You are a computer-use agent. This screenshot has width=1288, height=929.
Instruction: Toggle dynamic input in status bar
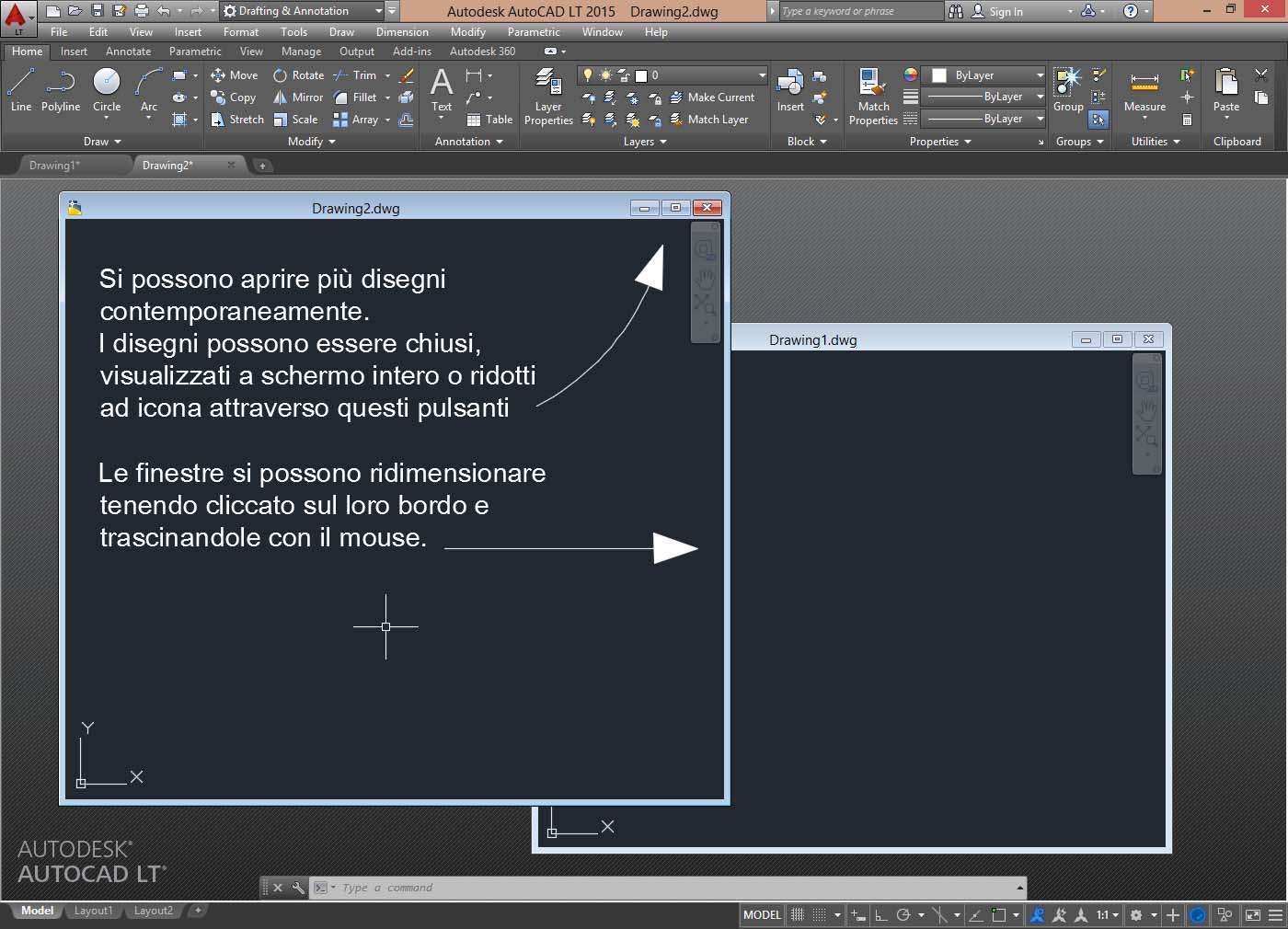click(857, 915)
